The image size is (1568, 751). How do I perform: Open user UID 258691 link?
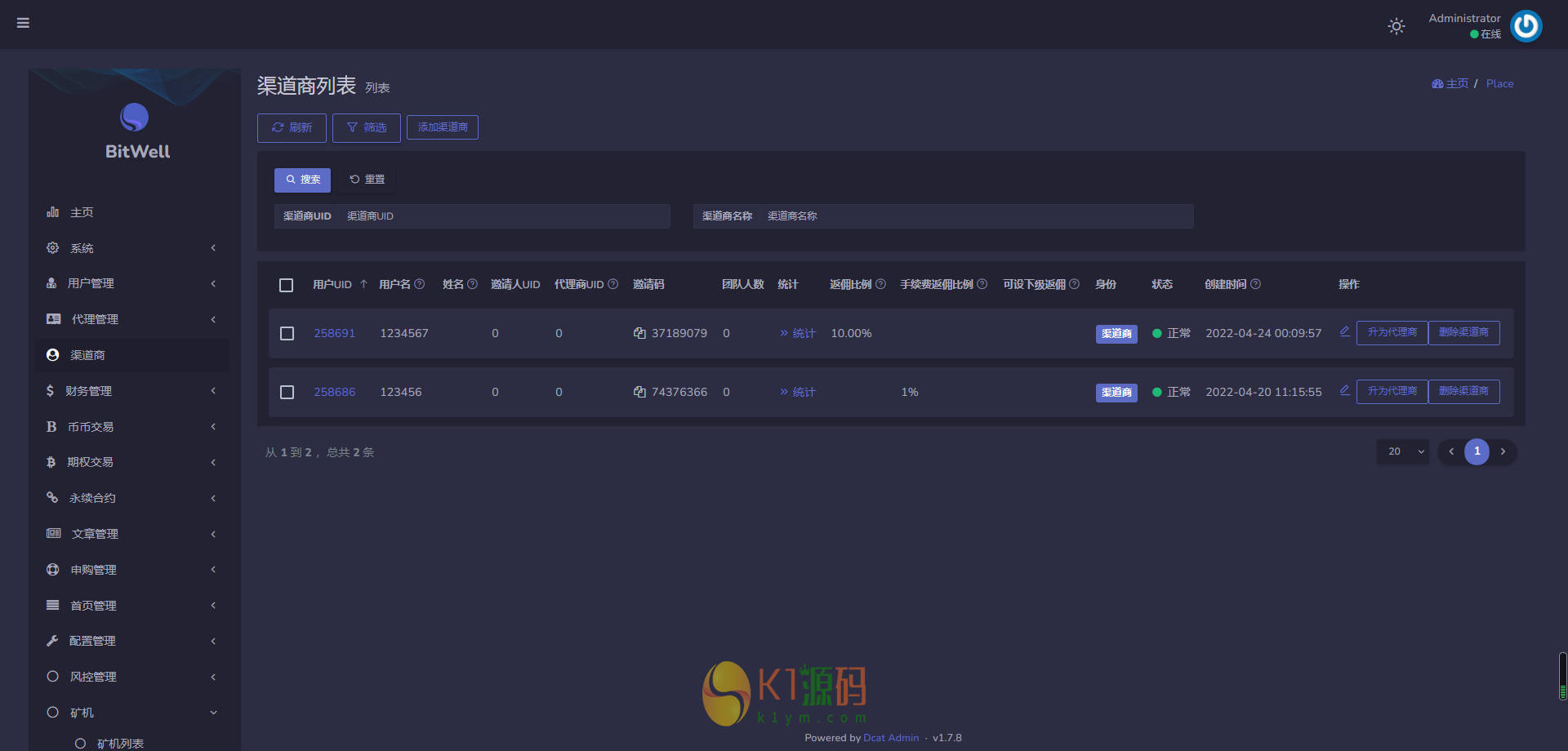pyautogui.click(x=335, y=333)
